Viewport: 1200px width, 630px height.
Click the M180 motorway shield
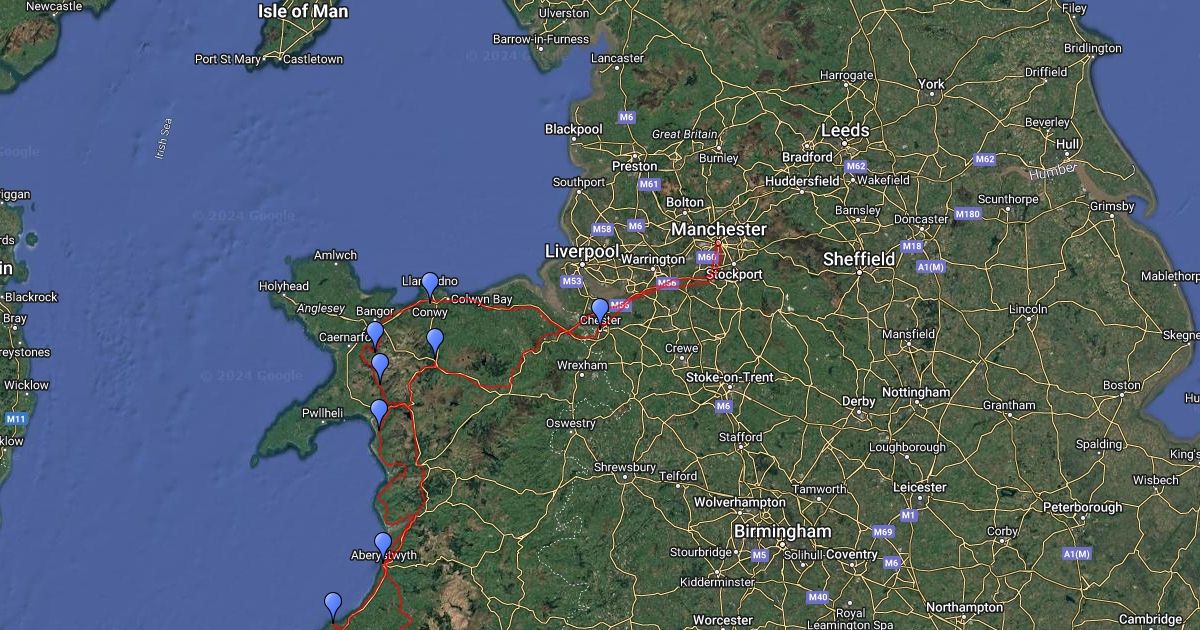click(x=967, y=213)
